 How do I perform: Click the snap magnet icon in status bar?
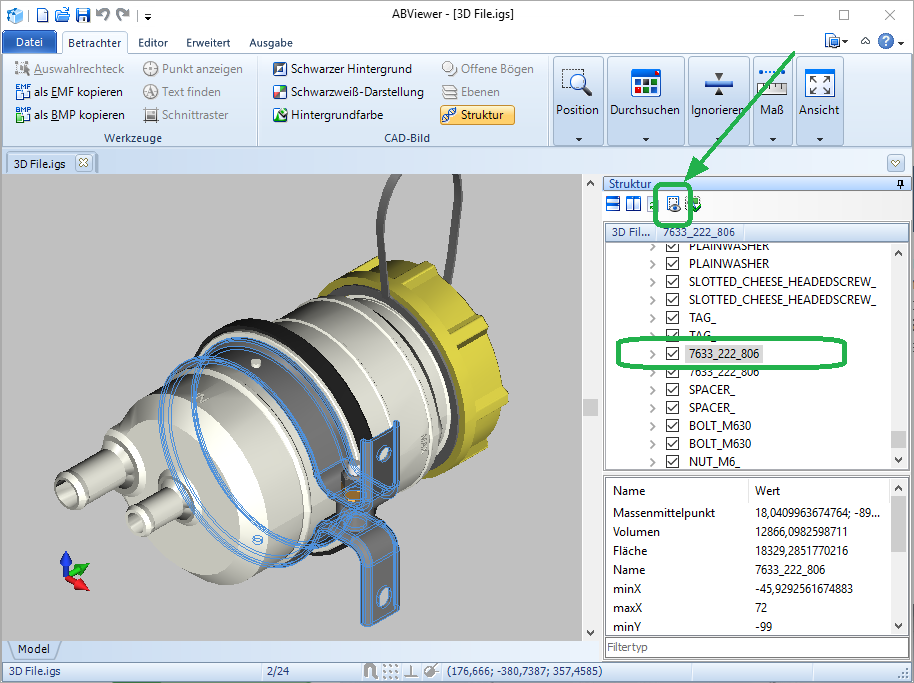(369, 671)
